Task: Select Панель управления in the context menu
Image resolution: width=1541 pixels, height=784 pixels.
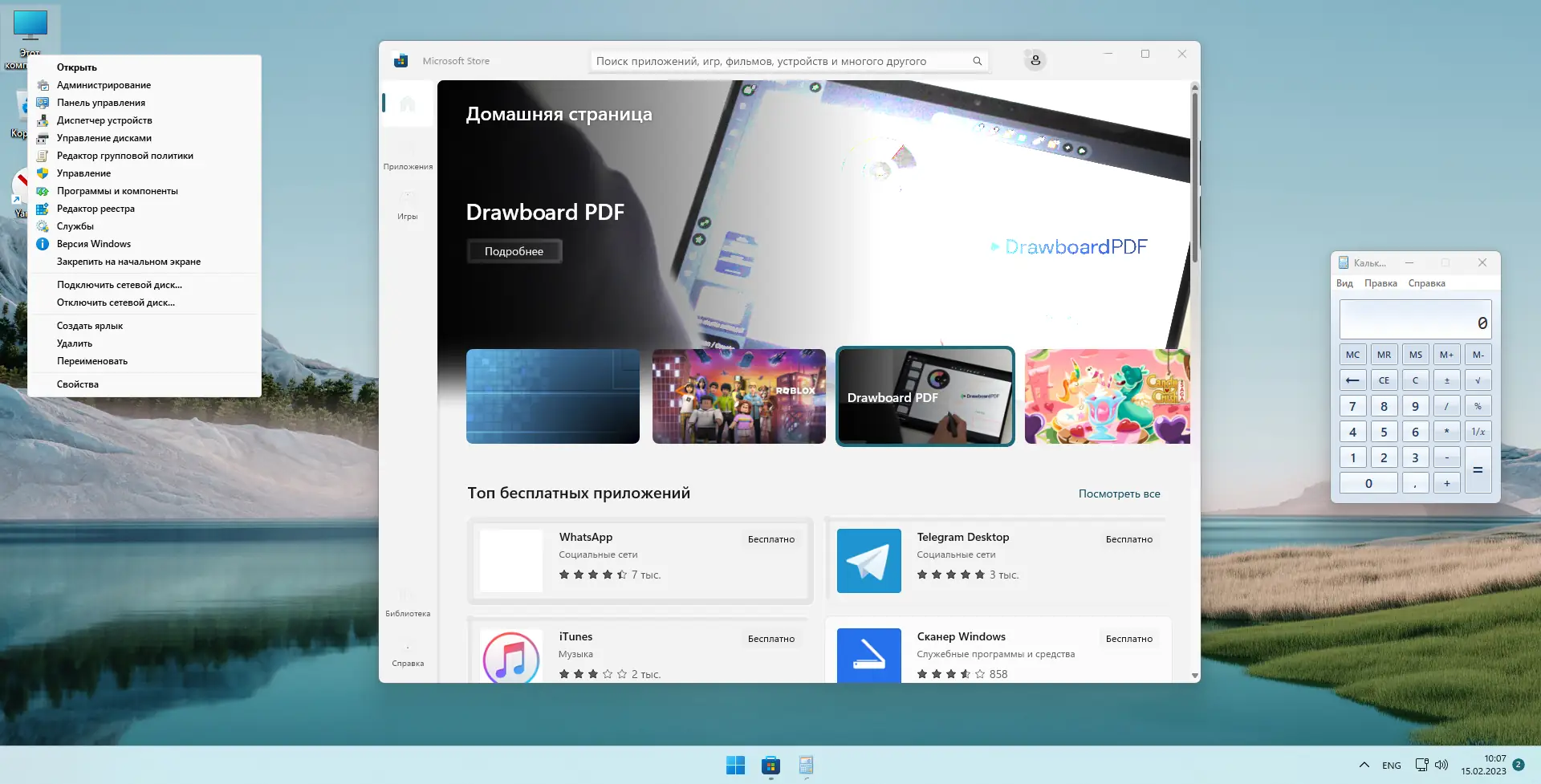Action: click(144, 103)
